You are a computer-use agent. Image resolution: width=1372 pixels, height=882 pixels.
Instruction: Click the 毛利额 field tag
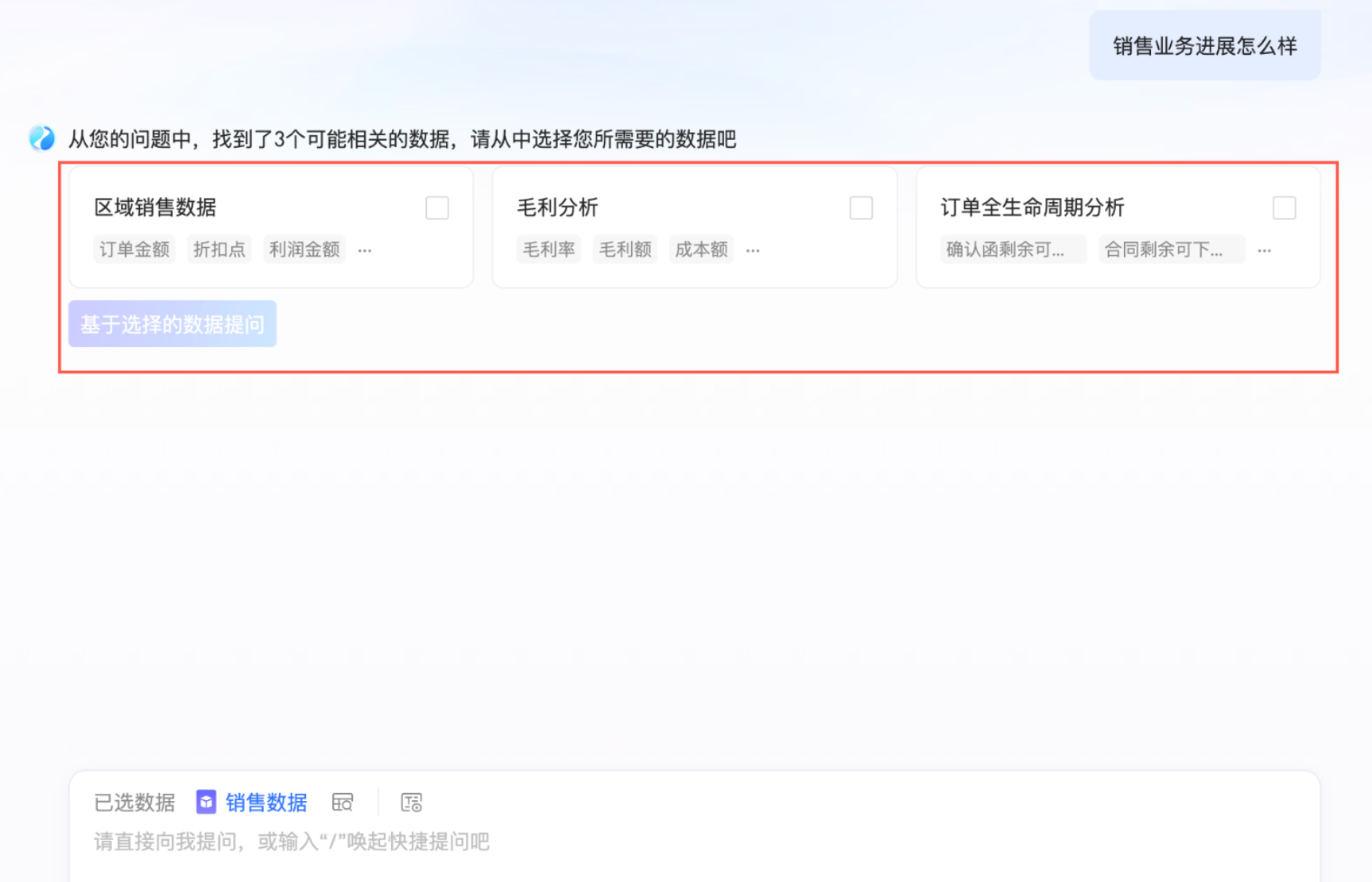pos(625,250)
